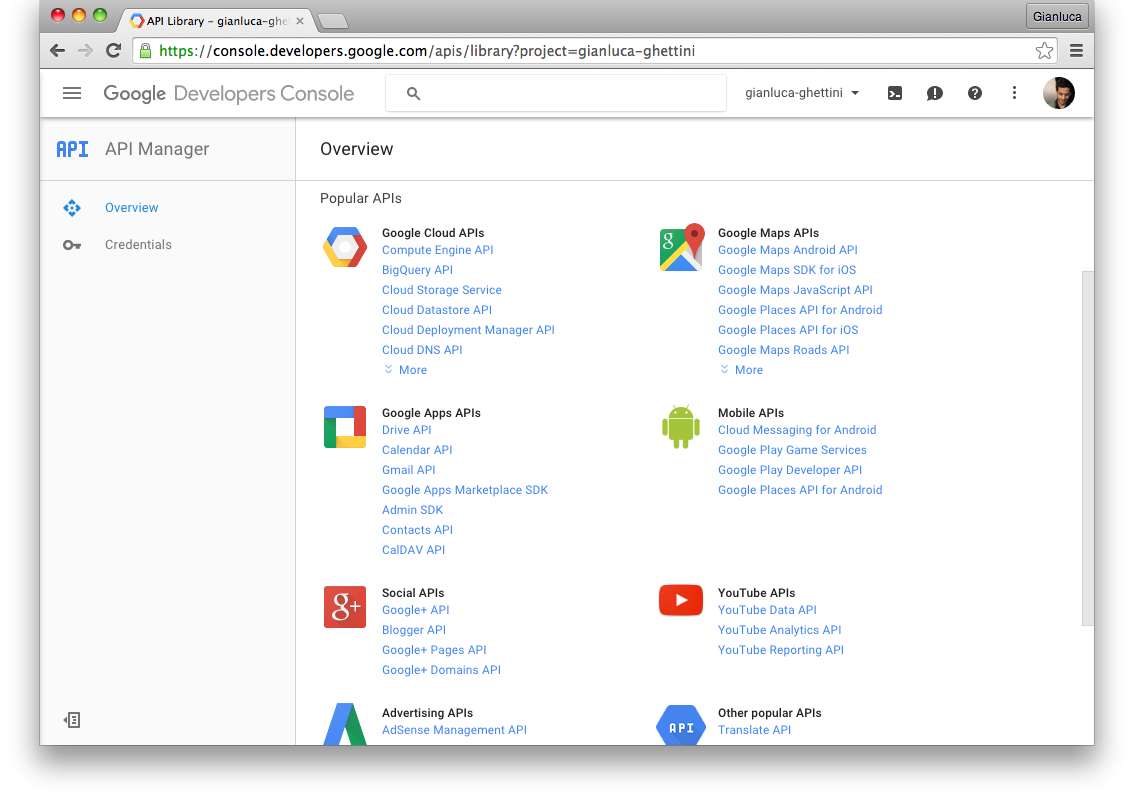Open Google+ API link
Screen dimensions: 1134x800
tap(416, 610)
